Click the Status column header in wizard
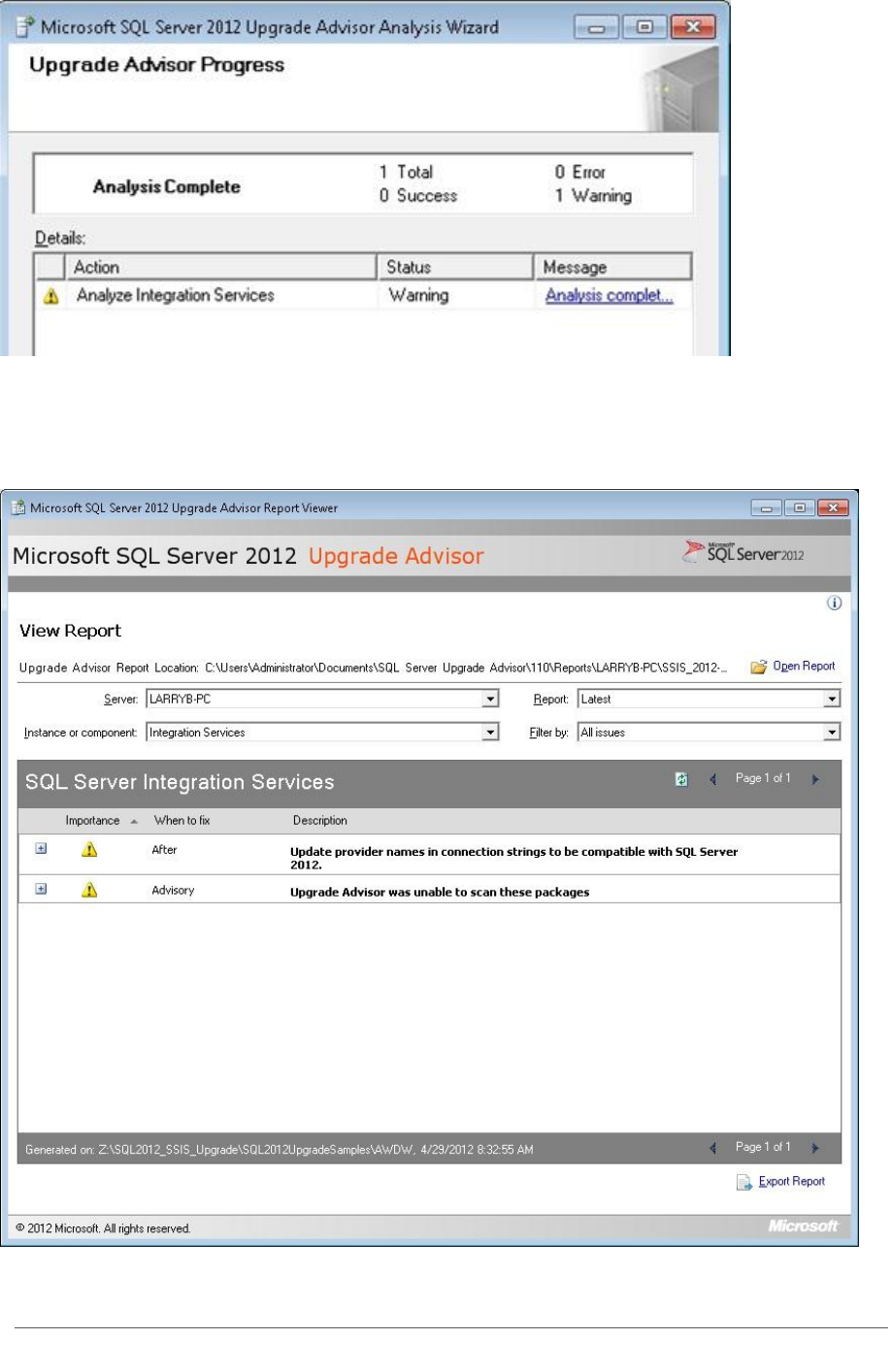This screenshot has width=892, height=1372. click(x=455, y=267)
